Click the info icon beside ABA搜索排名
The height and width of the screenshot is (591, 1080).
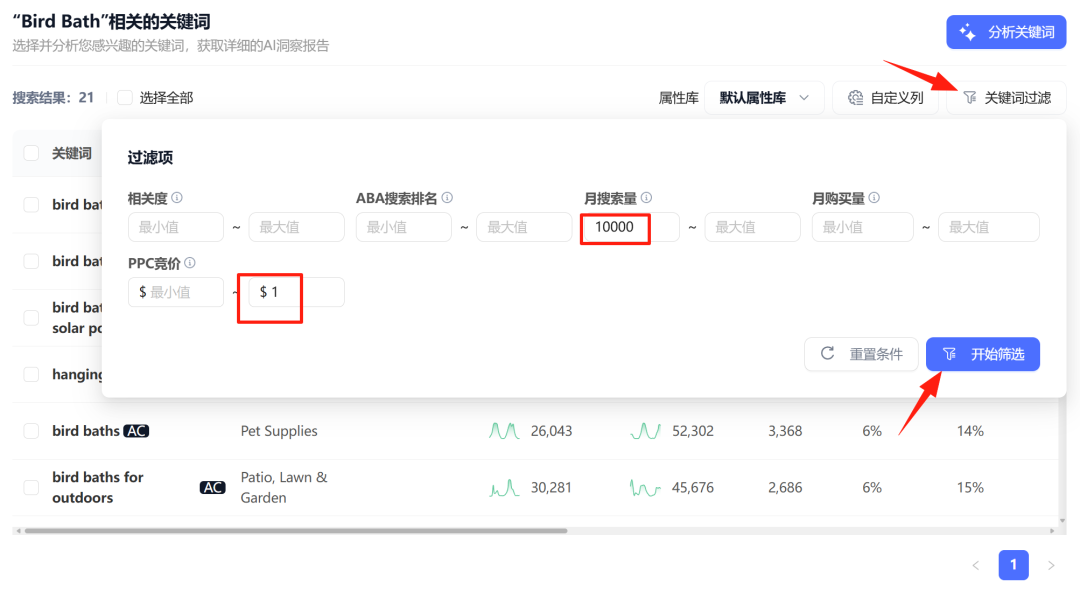pos(447,198)
